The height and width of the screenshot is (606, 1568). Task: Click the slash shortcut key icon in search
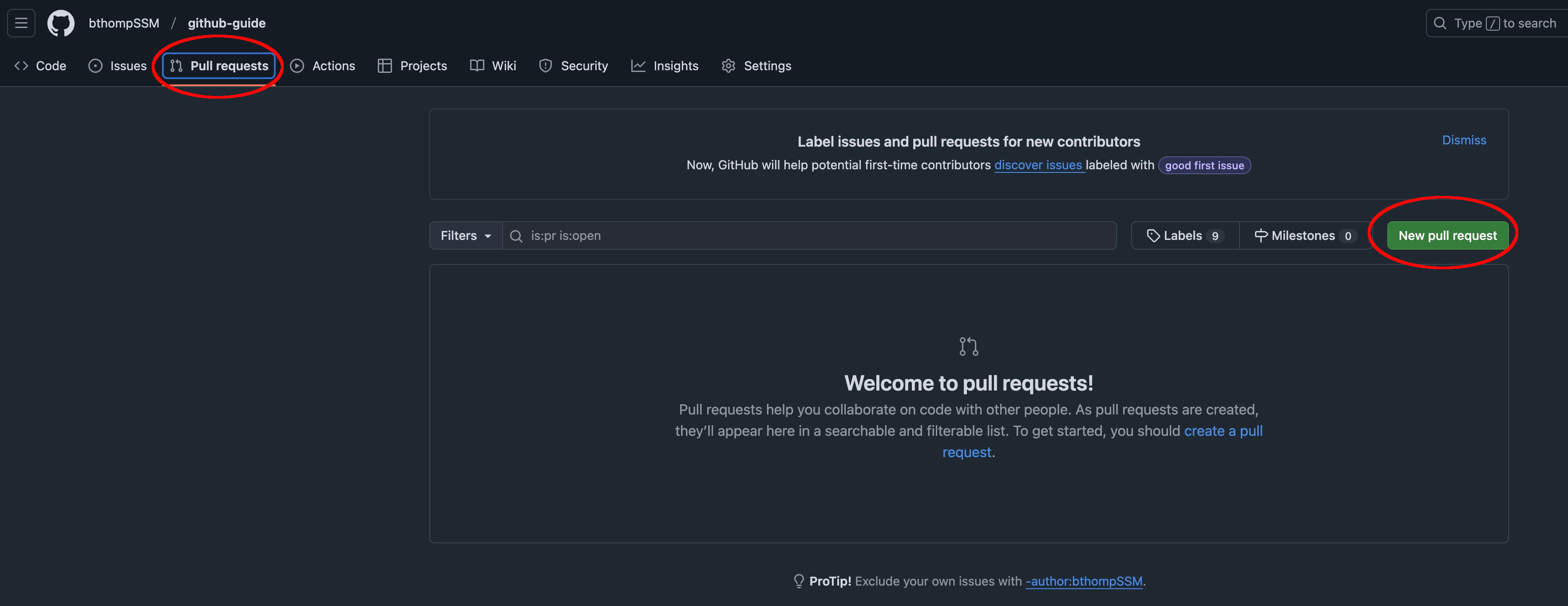click(1493, 24)
